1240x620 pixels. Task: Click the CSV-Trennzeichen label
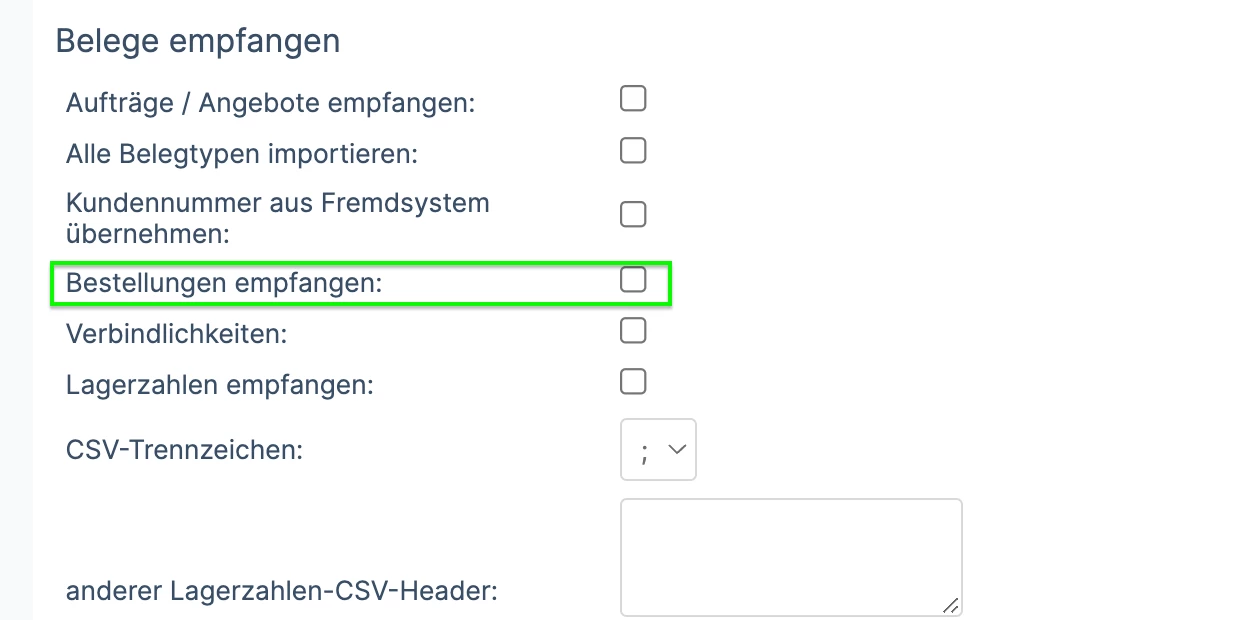point(184,449)
